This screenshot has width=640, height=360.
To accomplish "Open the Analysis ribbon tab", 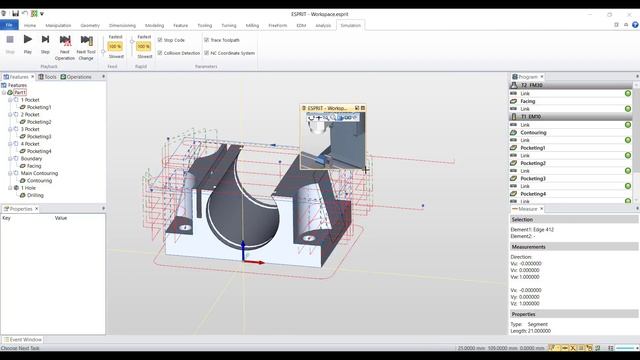I will [323, 25].
